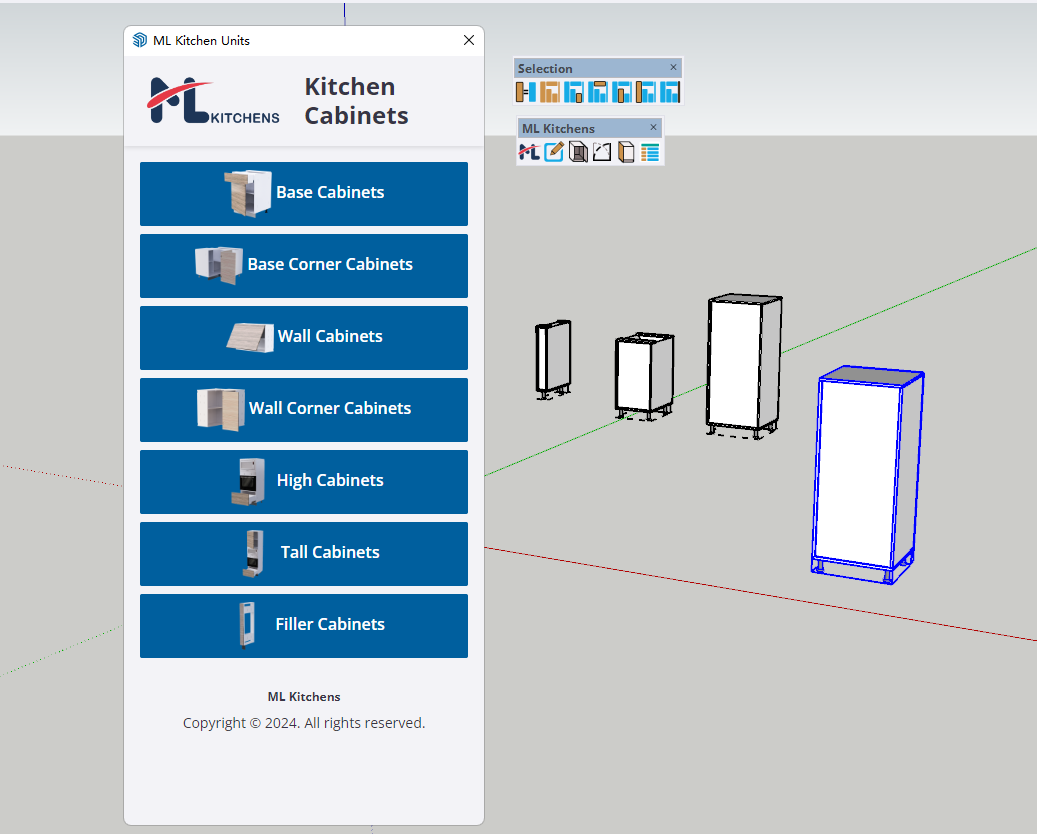Screen dimensions: 1037x834
Task: Click the ML logo icon in ML Kitchens toolbar
Action: tap(529, 152)
